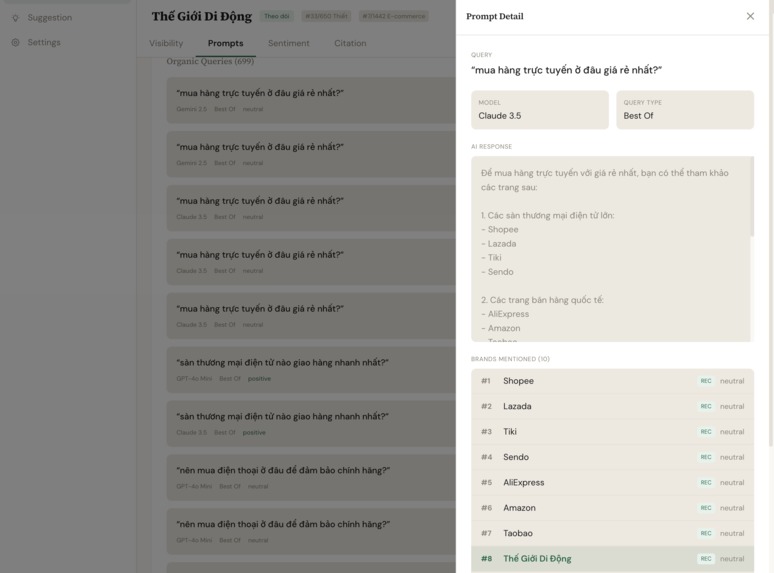Open the giao hàng nhanh nhất GPT-4o Mini query
This screenshot has width=774, height=573.
pyautogui.click(x=311, y=370)
